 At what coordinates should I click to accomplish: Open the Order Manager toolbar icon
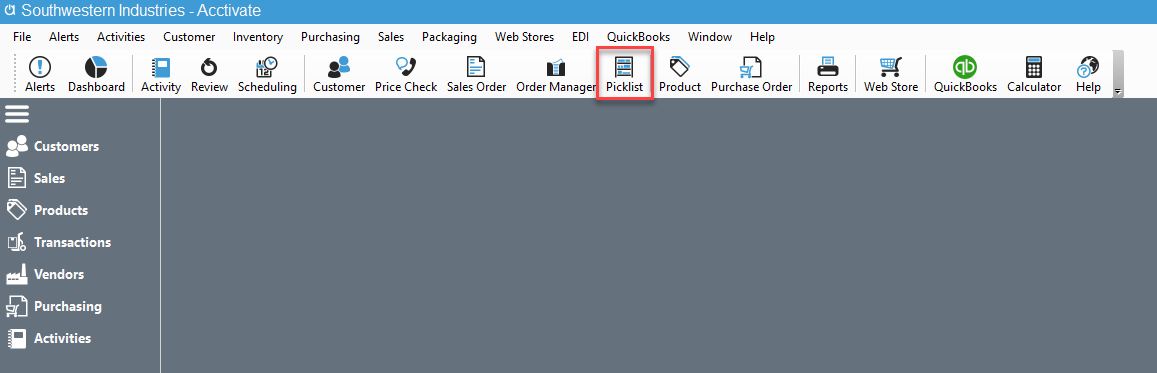coord(555,74)
